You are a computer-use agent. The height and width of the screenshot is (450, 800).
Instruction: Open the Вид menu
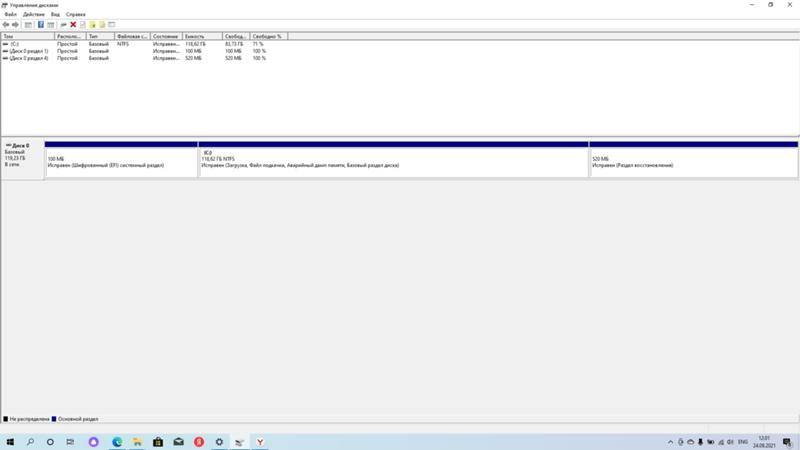55,14
